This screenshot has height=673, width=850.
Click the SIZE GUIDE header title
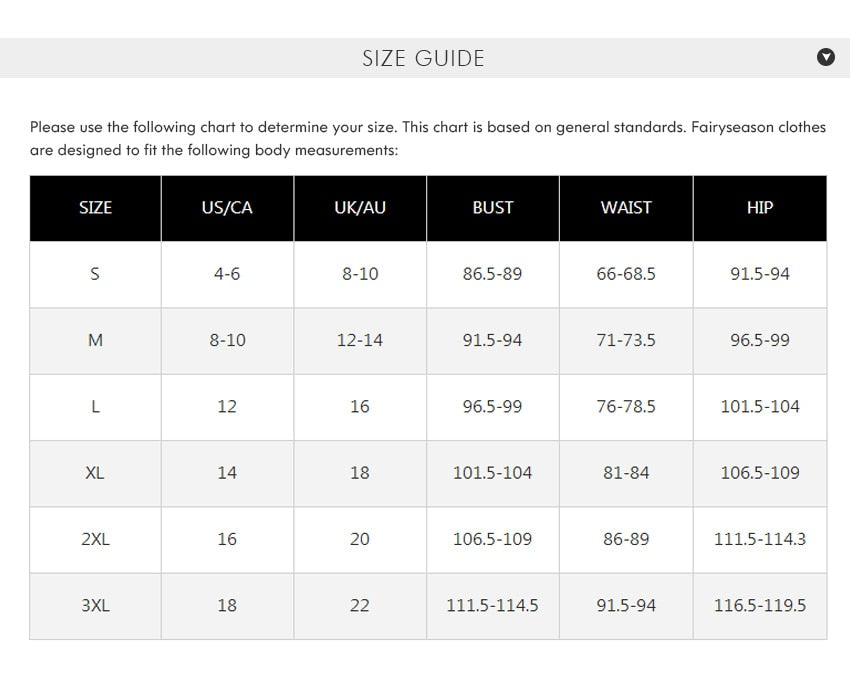pyautogui.click(x=423, y=58)
